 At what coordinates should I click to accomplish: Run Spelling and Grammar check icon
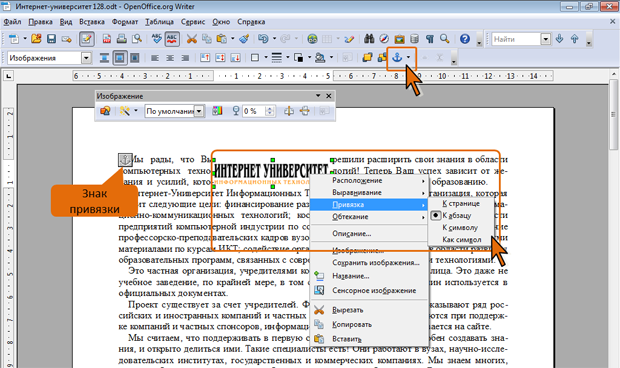(x=157, y=39)
